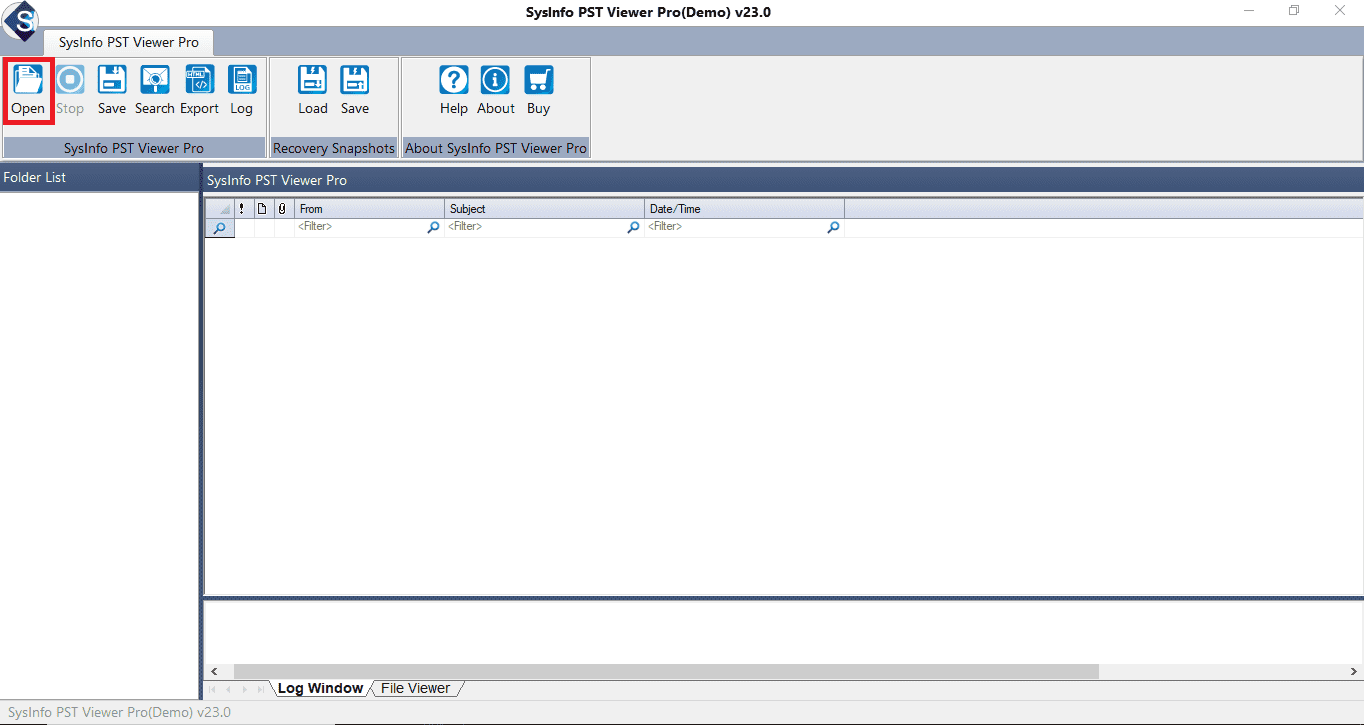Launch the Search function
This screenshot has height=725, width=1364.
click(154, 90)
